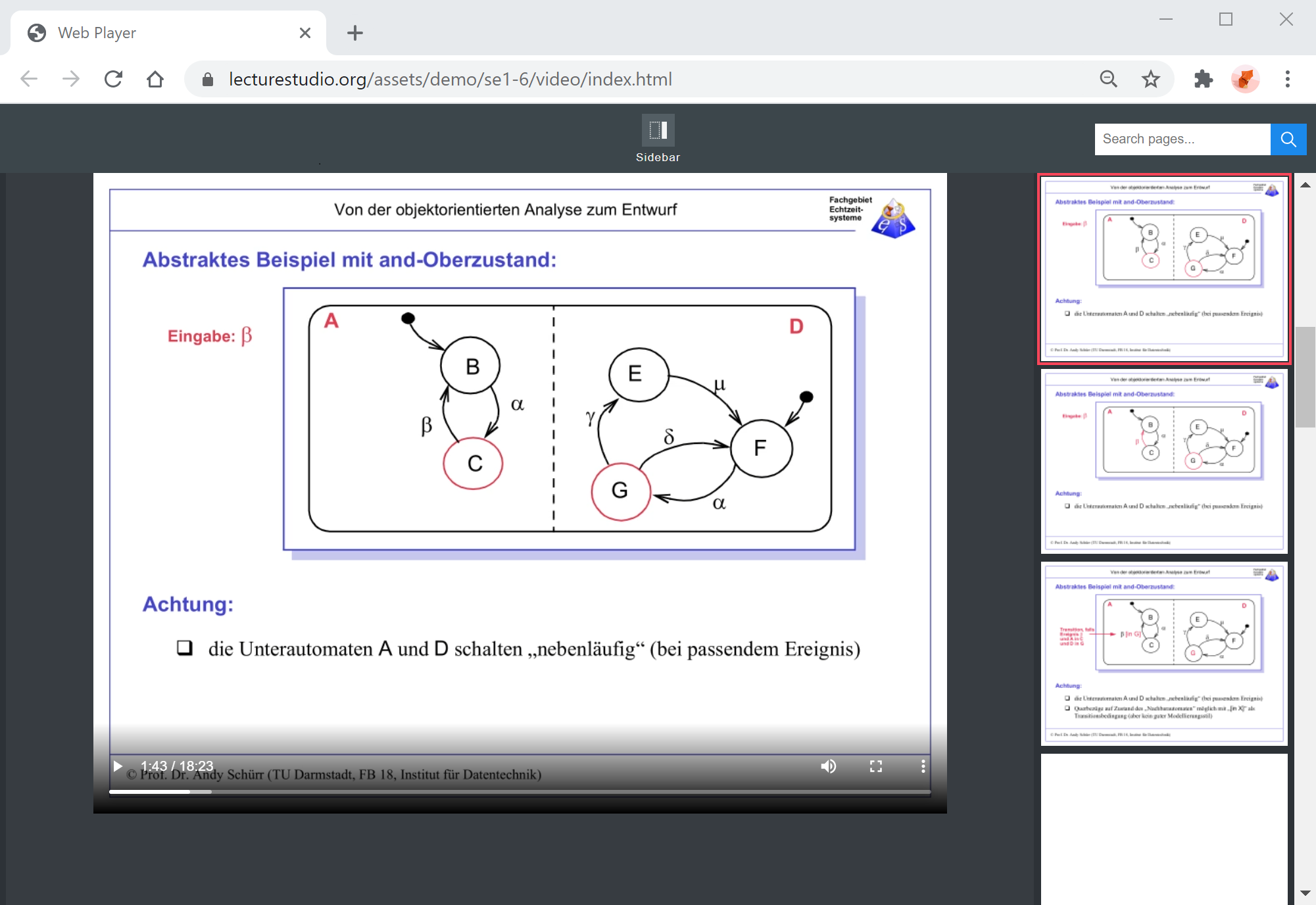
Task: Click thumbnail list scrollbar handle
Action: [x=1305, y=377]
